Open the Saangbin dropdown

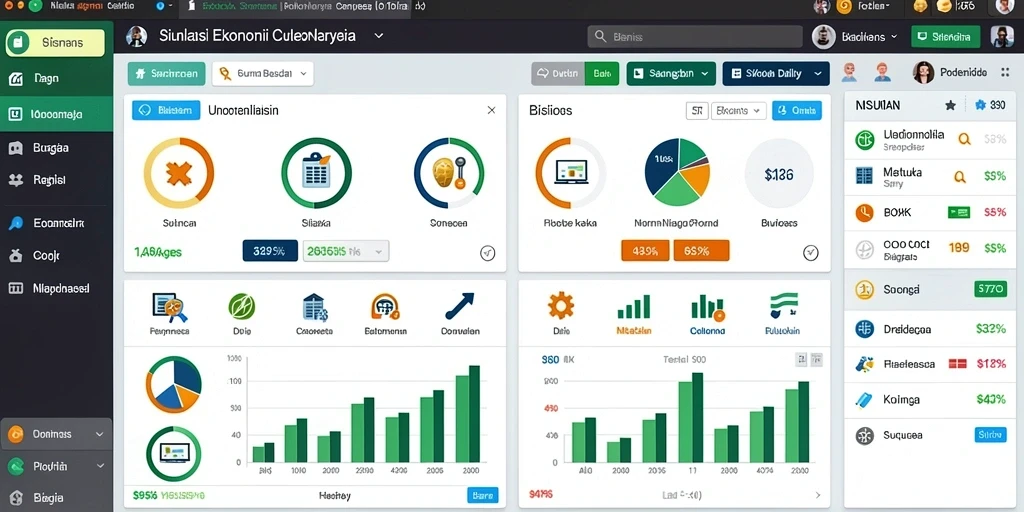pos(671,74)
